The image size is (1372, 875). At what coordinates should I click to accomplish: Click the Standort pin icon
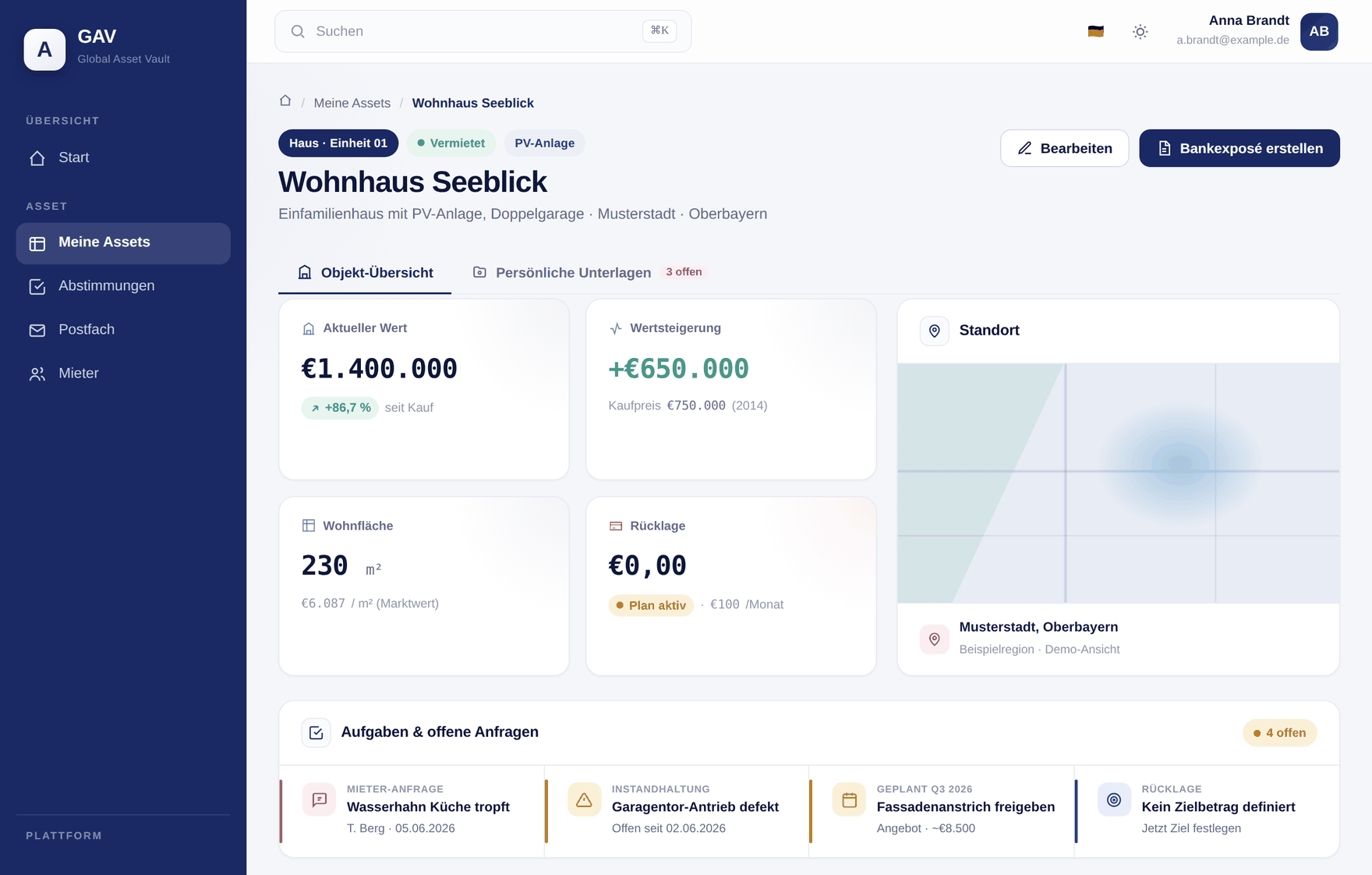935,331
